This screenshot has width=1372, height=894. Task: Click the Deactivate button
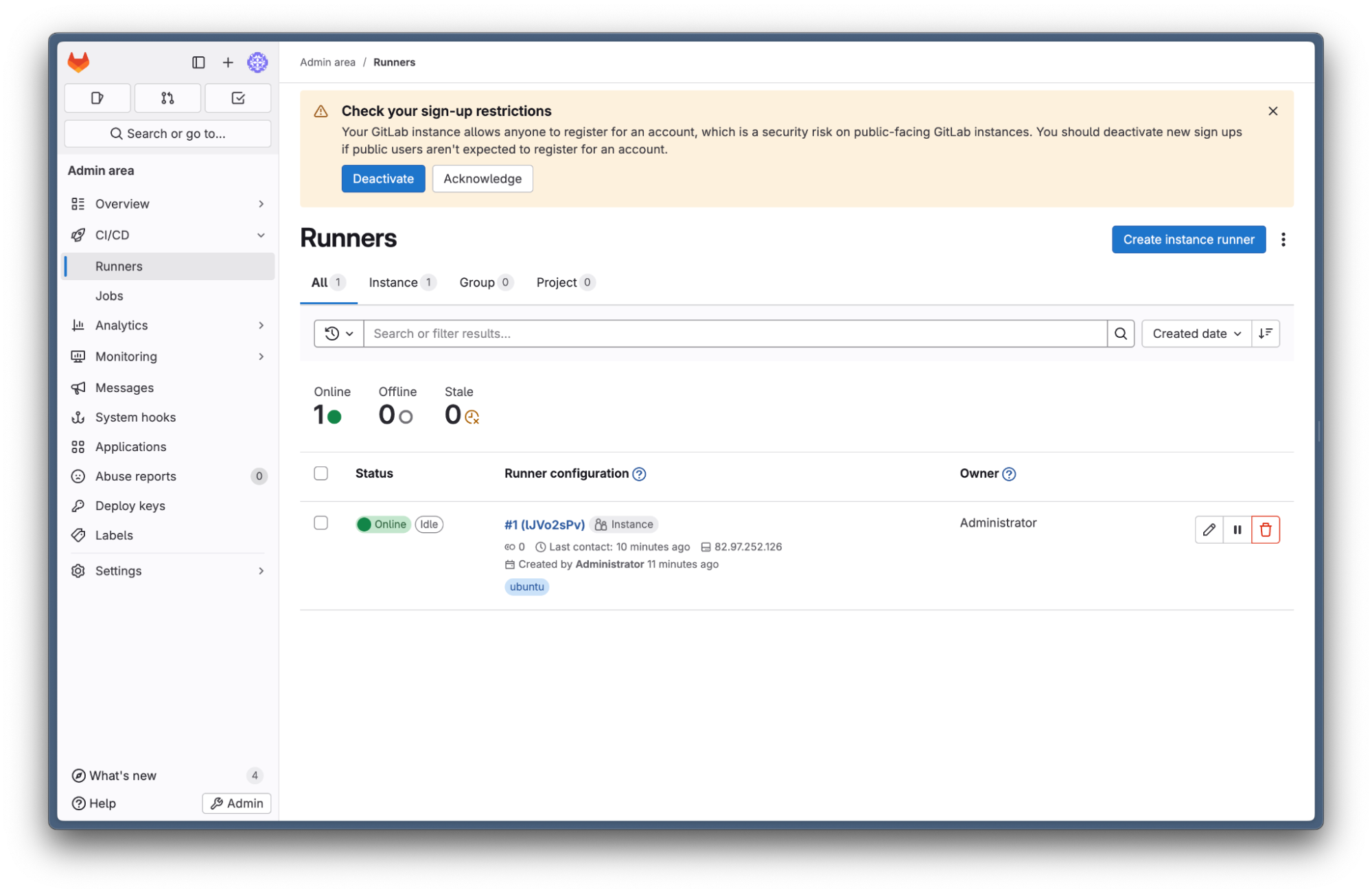click(383, 179)
